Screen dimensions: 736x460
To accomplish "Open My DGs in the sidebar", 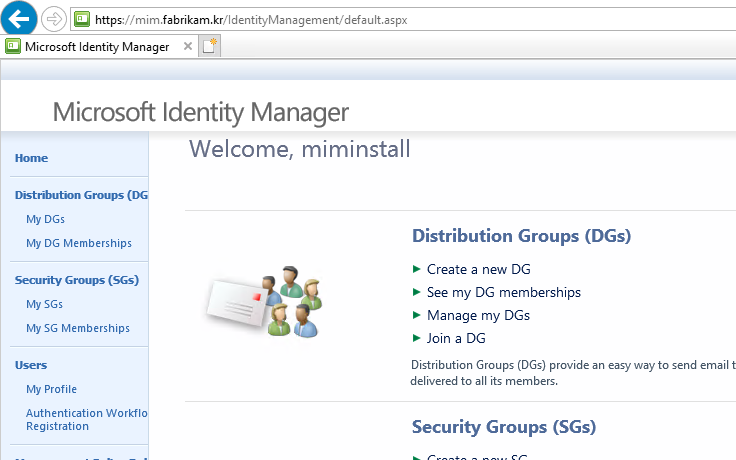I will (46, 219).
